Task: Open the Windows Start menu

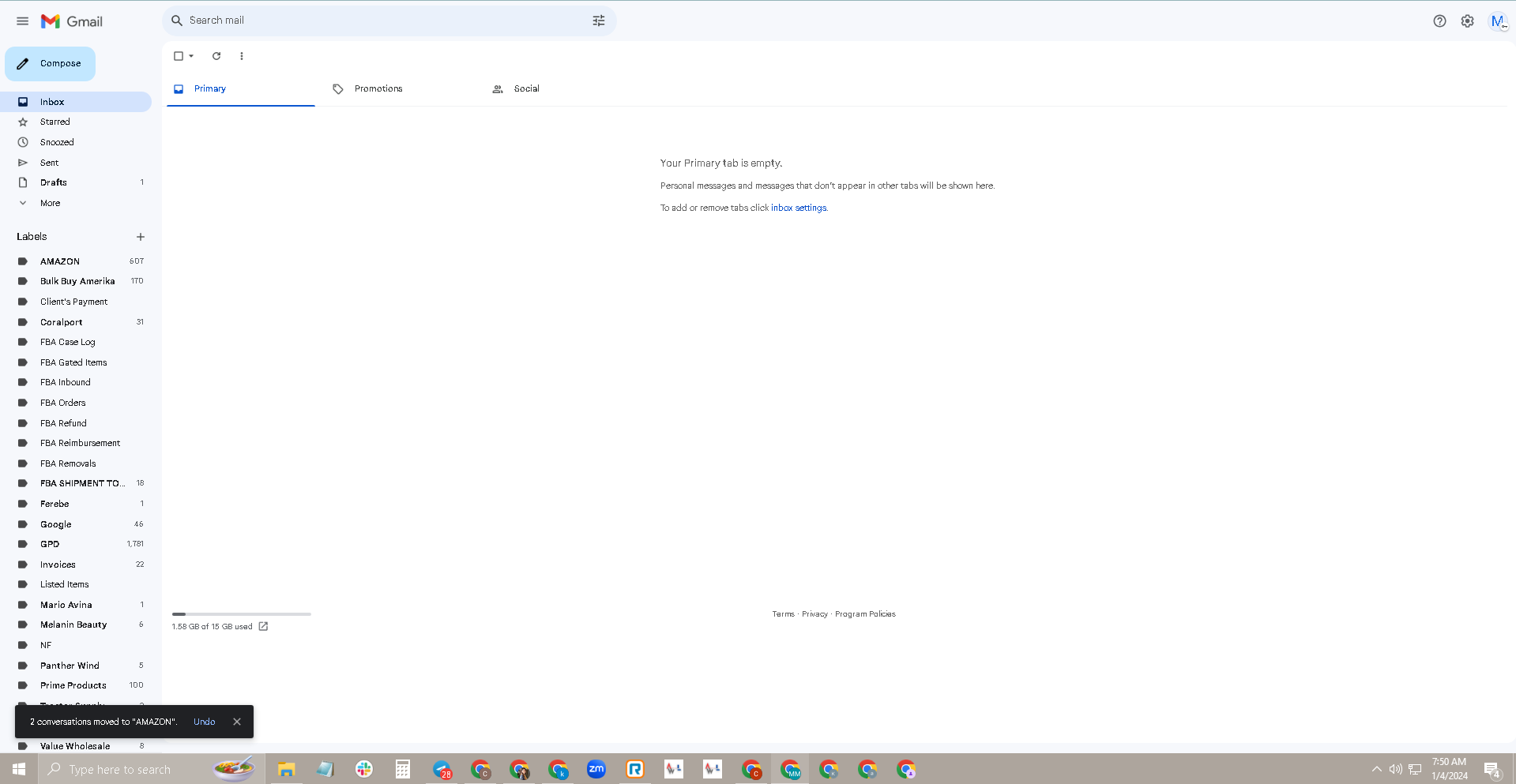Action: point(19,769)
